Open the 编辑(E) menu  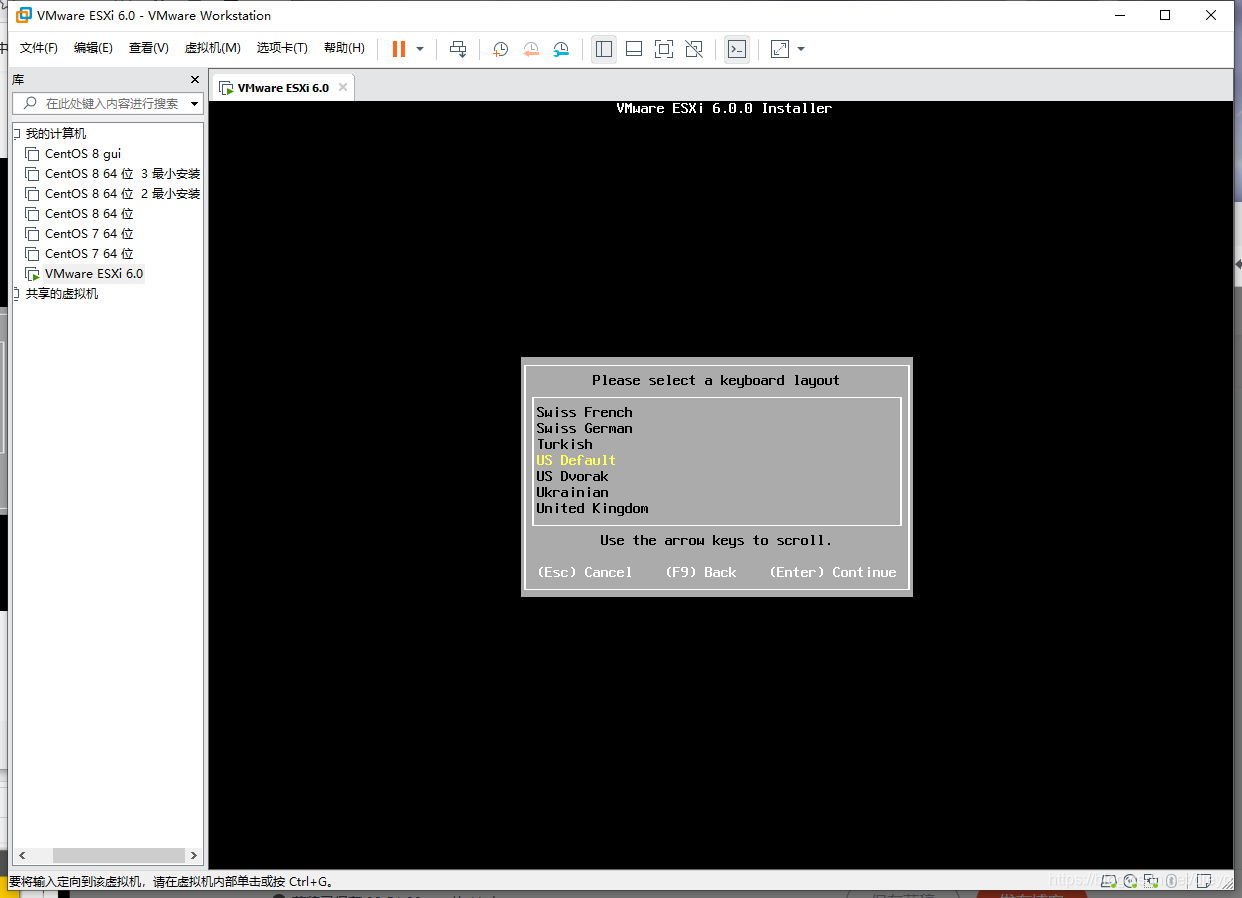point(93,48)
